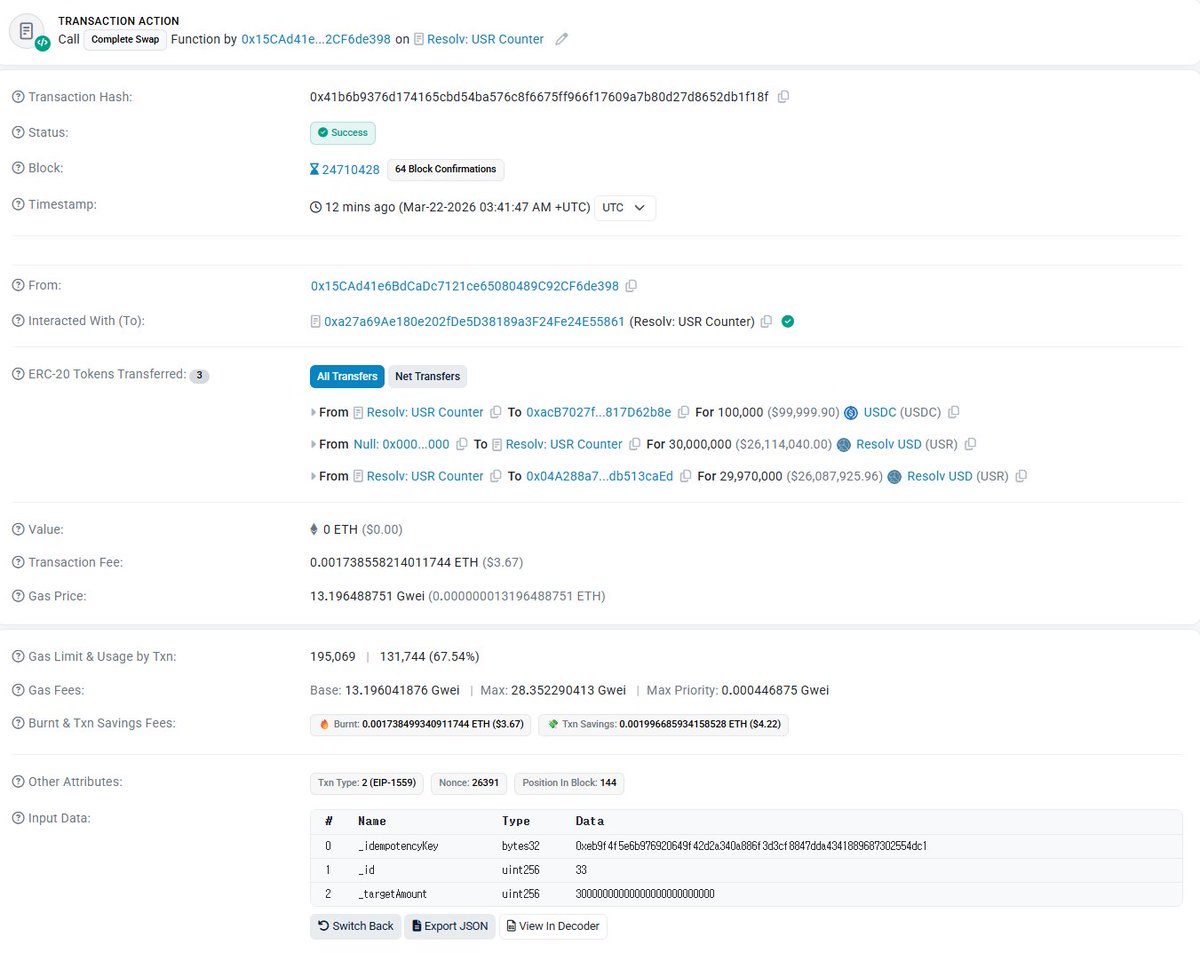The width and height of the screenshot is (1200, 953).
Task: Click the help tooltip icon next to Gas Price
Action: pos(16,595)
